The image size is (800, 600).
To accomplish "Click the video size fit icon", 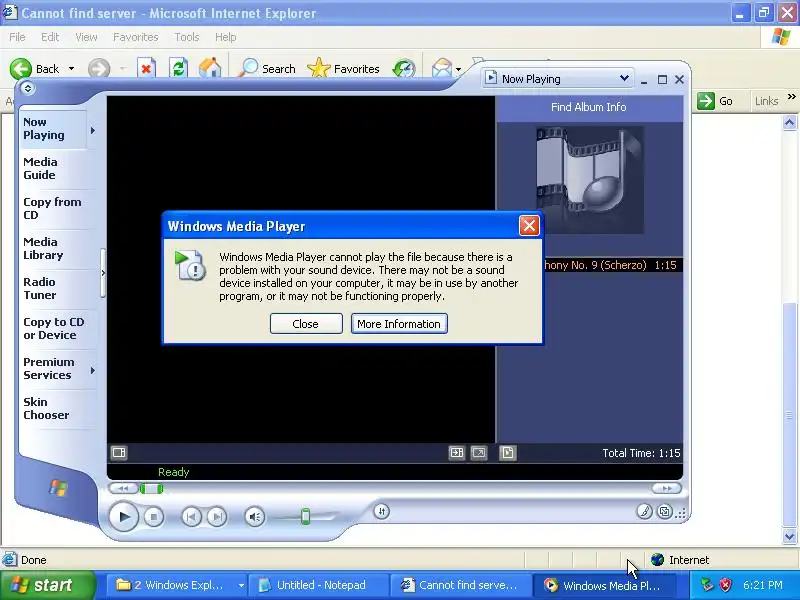I will [457, 453].
